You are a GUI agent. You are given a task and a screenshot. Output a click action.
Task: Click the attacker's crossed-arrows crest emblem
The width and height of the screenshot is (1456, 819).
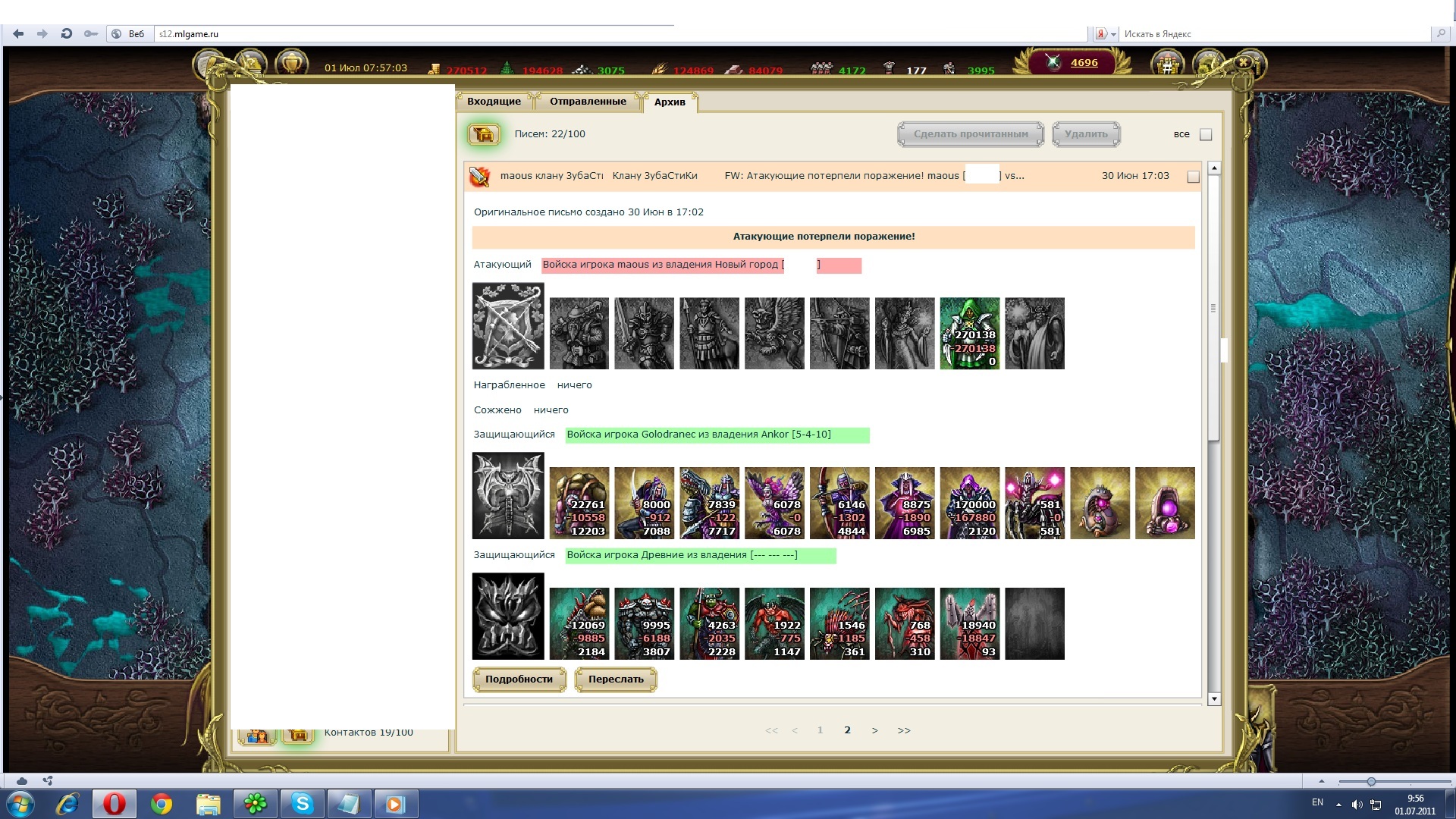click(508, 326)
